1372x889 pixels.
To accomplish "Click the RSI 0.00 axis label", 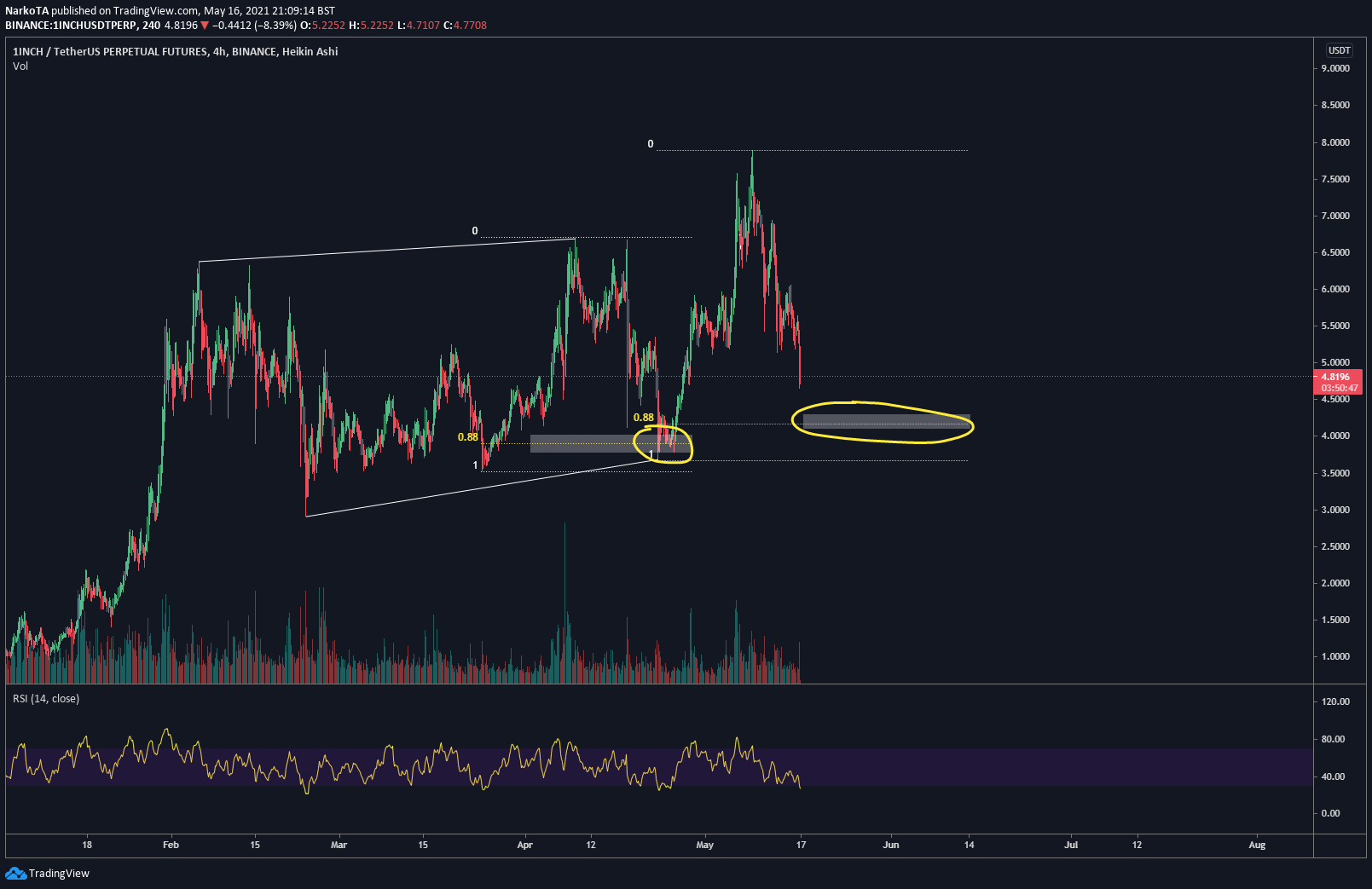I will [x=1330, y=813].
